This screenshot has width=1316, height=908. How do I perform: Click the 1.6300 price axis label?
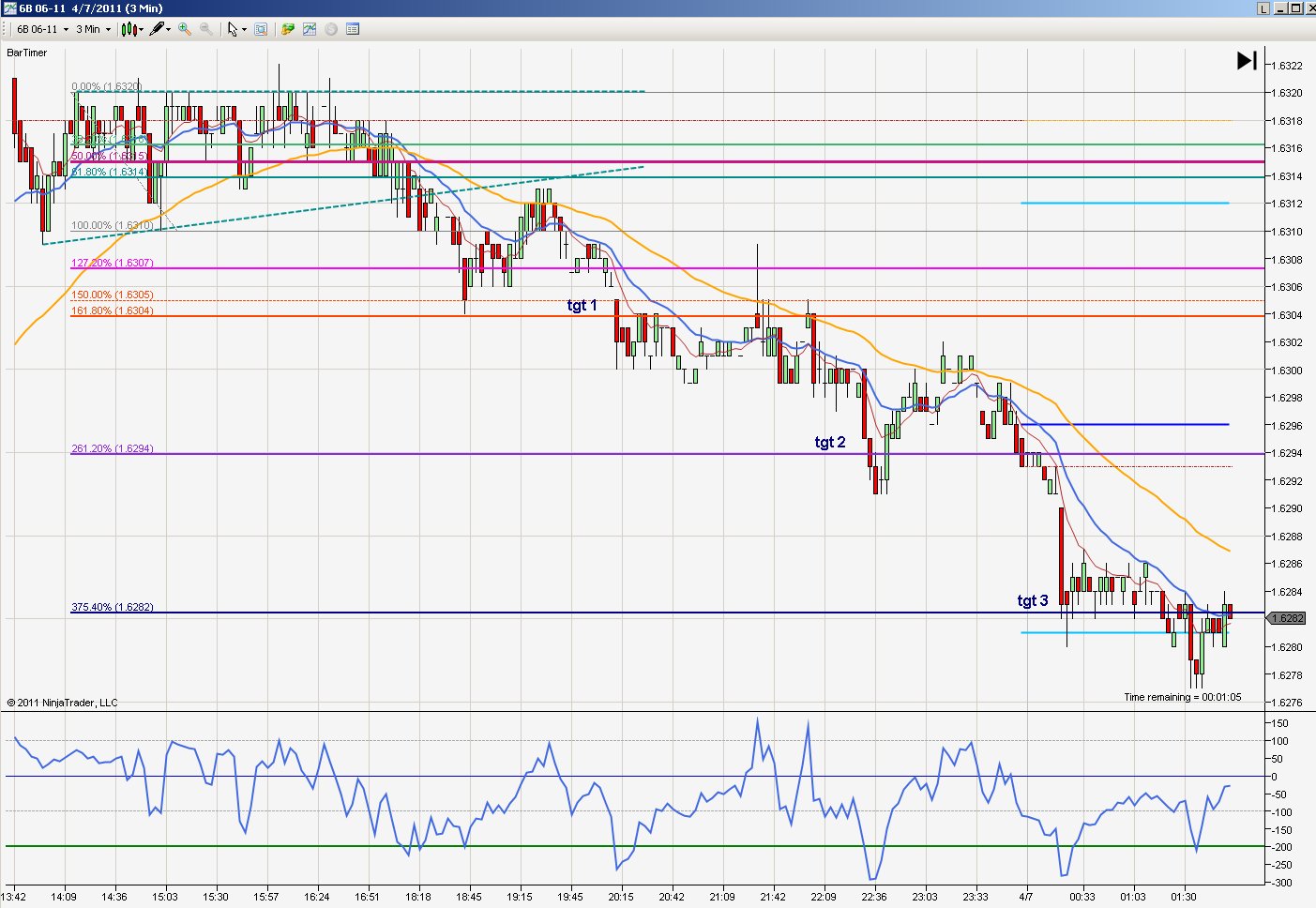coord(1288,371)
